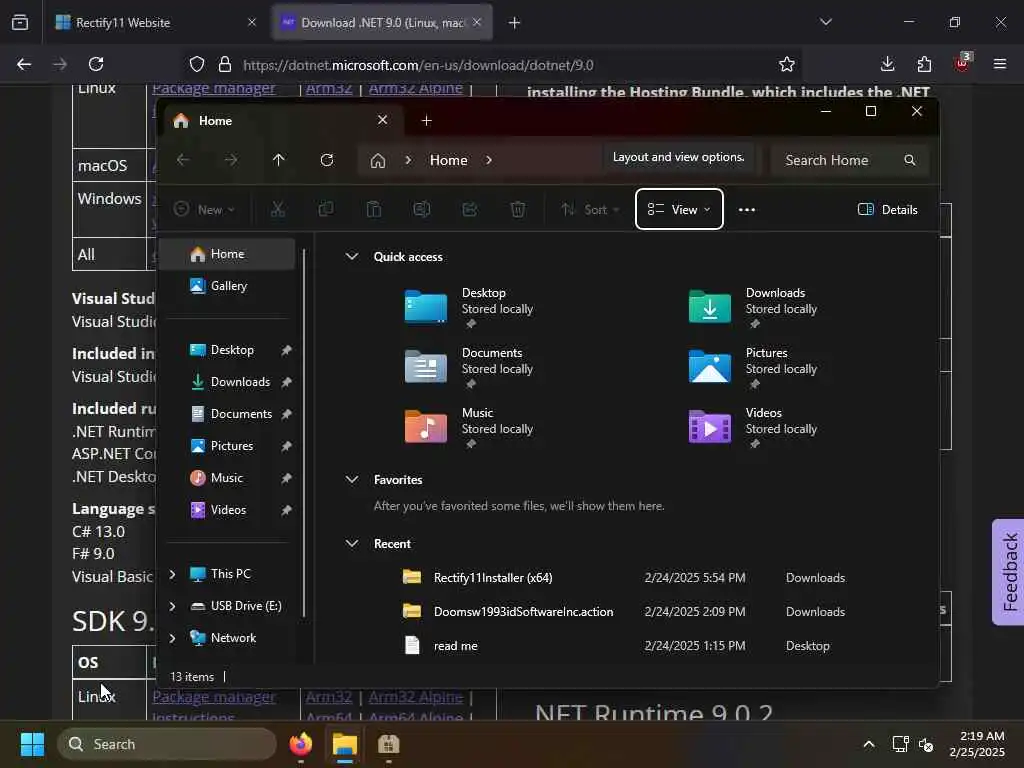1024x768 pixels.
Task: Open pinned Desktop in the sidebar
Action: click(232, 349)
